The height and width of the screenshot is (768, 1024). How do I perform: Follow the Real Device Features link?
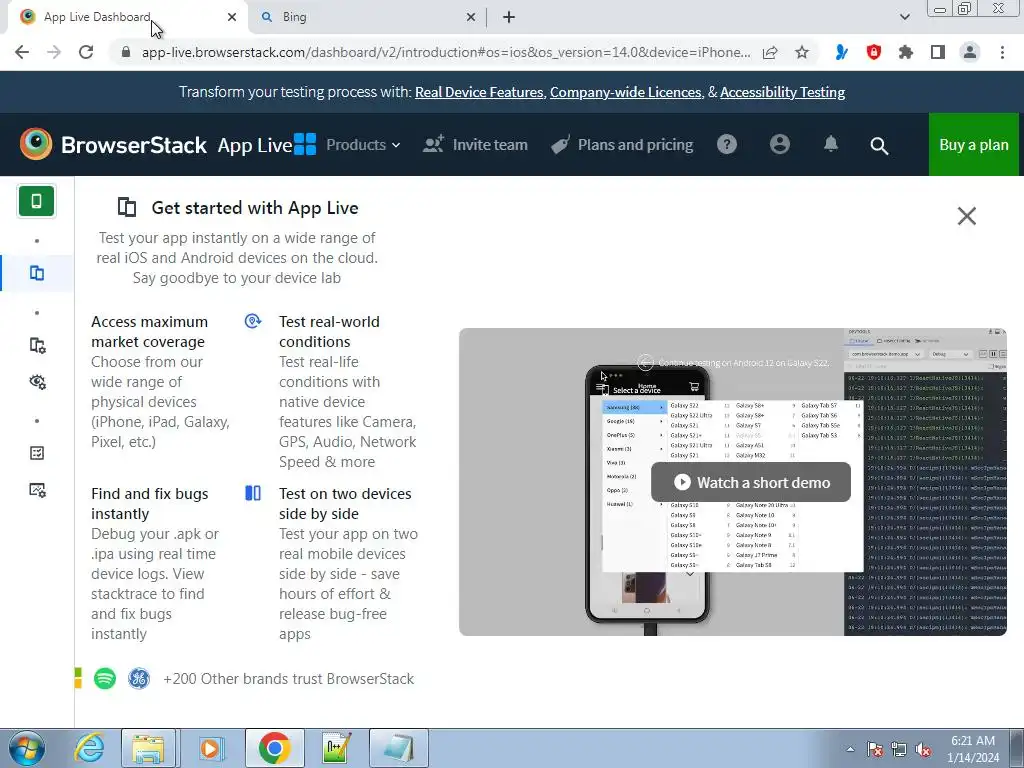point(479,93)
